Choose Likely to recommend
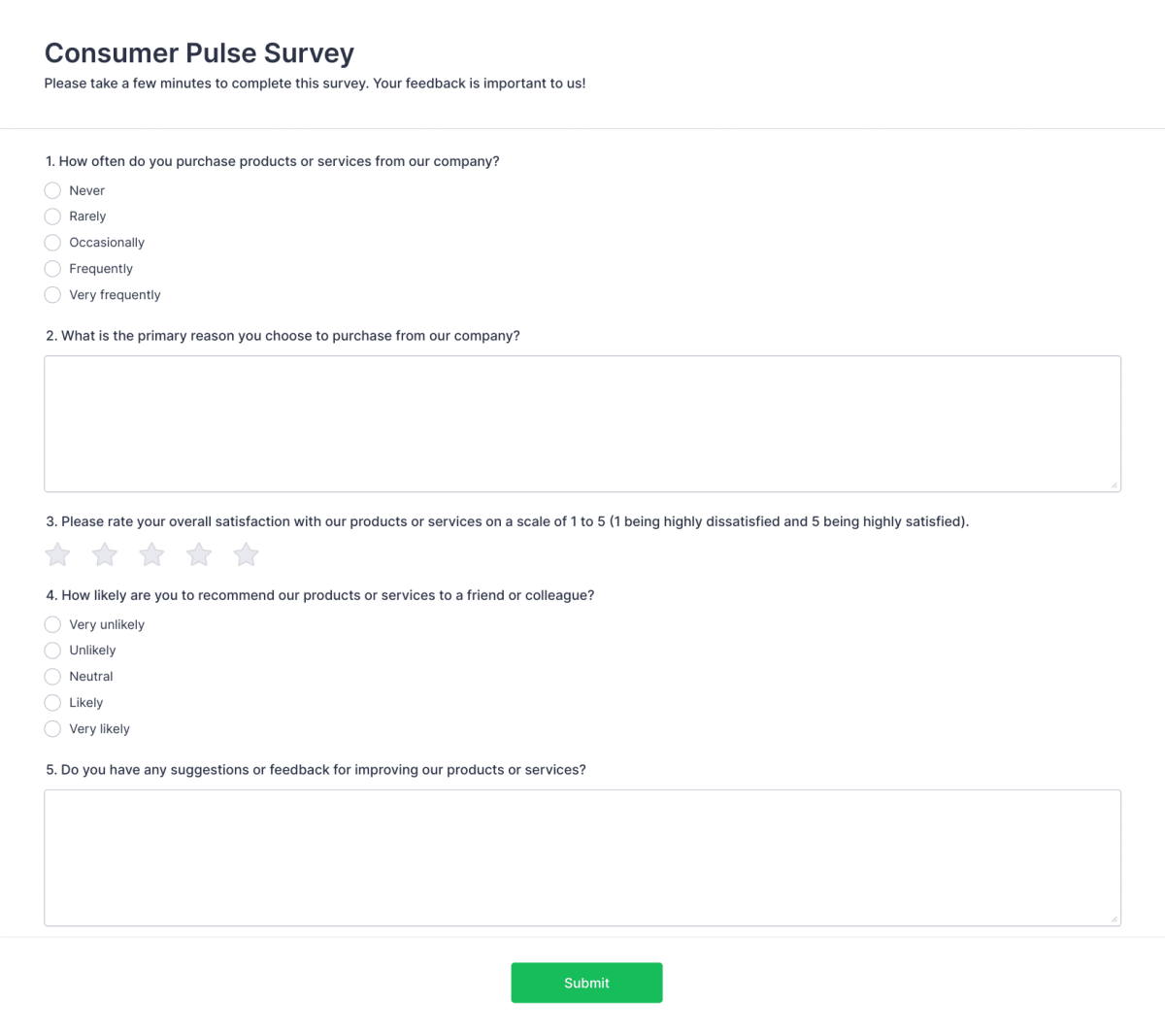 click(52, 703)
